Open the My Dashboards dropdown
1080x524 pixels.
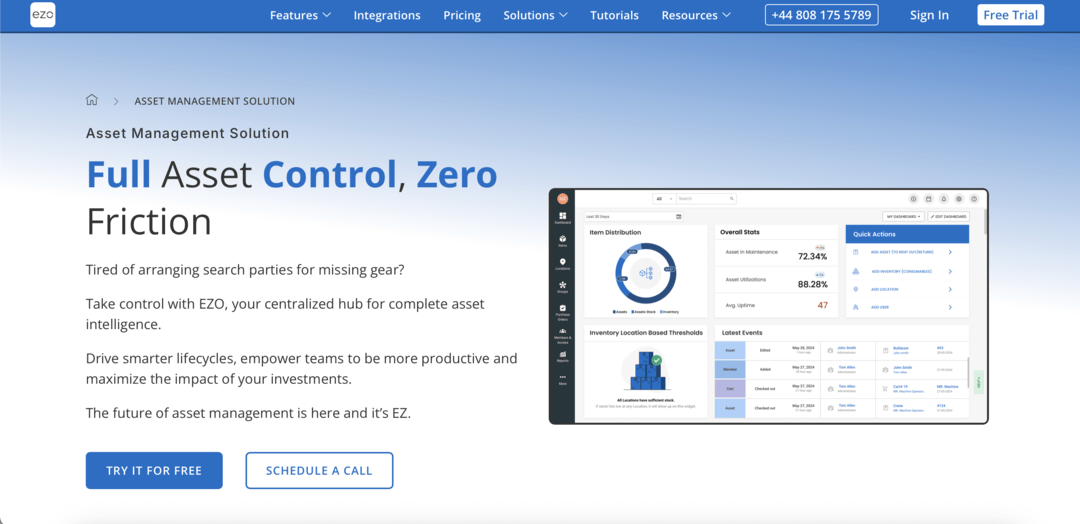[x=903, y=216]
